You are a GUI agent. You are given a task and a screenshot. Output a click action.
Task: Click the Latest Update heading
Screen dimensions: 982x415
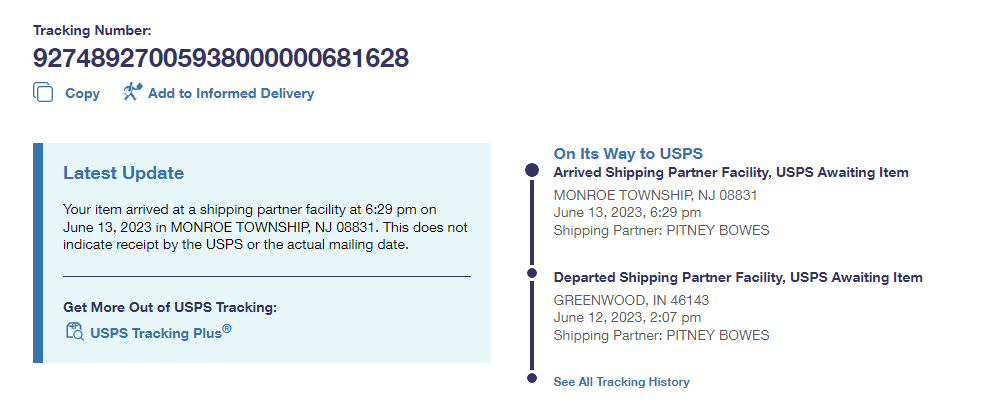click(x=123, y=173)
